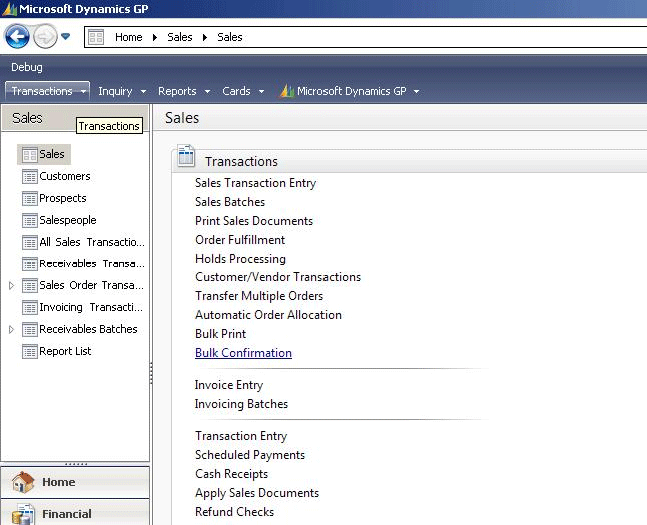Open Print Sales Documents
Screen dimensions: 647x525
pyautogui.click(x=254, y=221)
